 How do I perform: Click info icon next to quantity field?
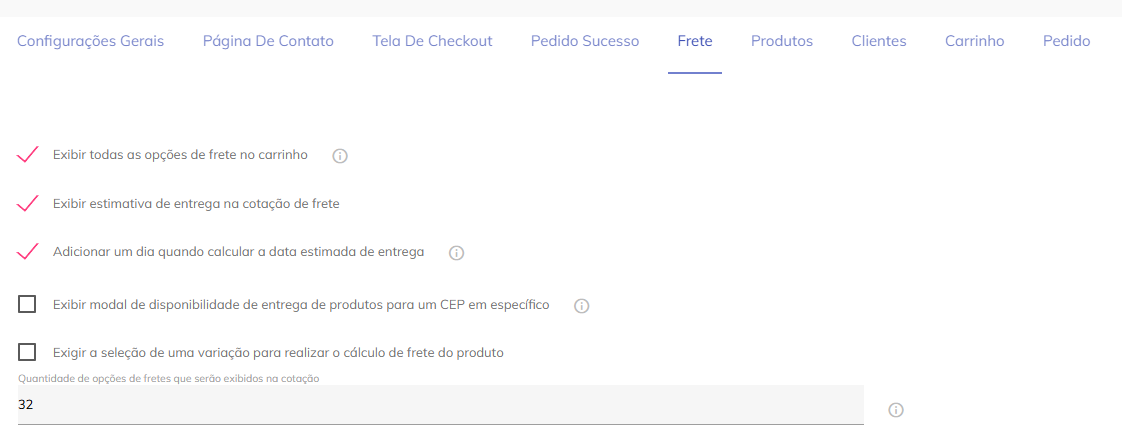pos(896,410)
